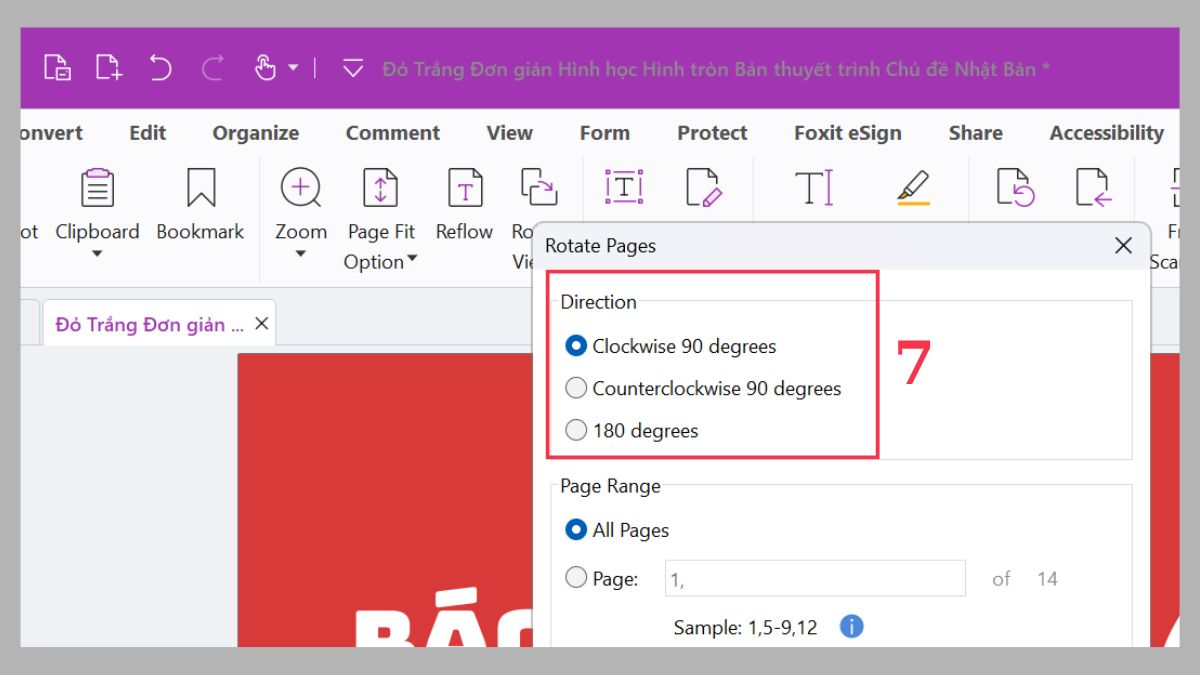The image size is (1200, 675).
Task: Click the Redo icon
Action: tap(212, 67)
